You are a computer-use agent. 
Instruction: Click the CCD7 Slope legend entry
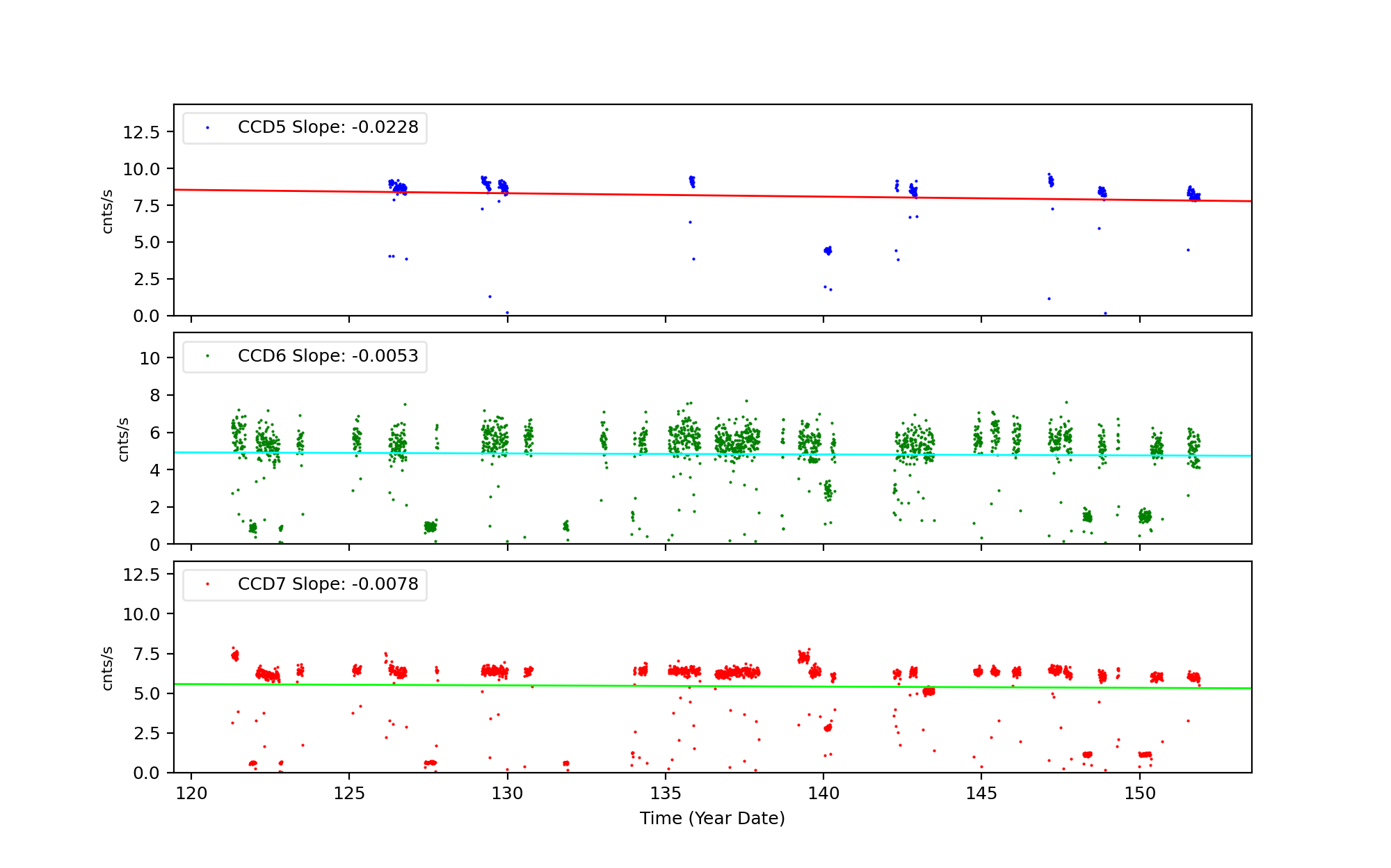[328, 584]
